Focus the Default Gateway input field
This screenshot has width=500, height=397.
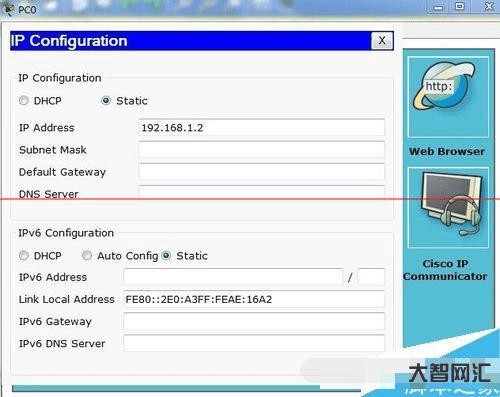262,172
